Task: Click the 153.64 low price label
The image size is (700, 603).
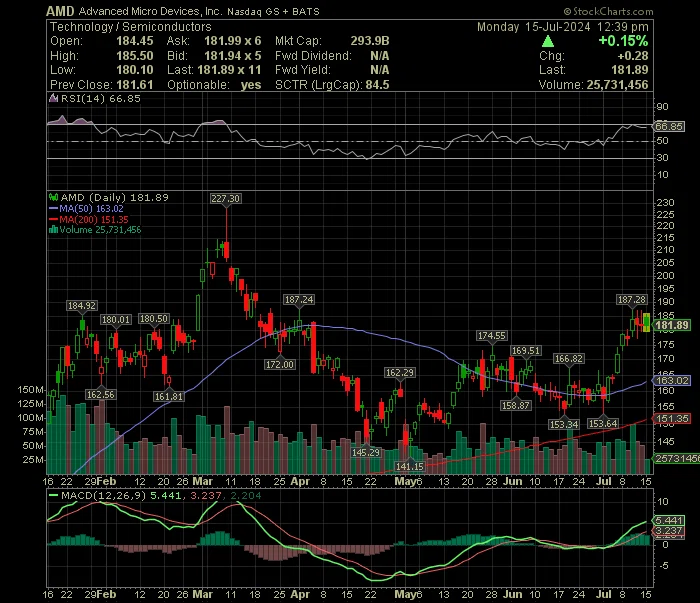Action: pyautogui.click(x=603, y=423)
